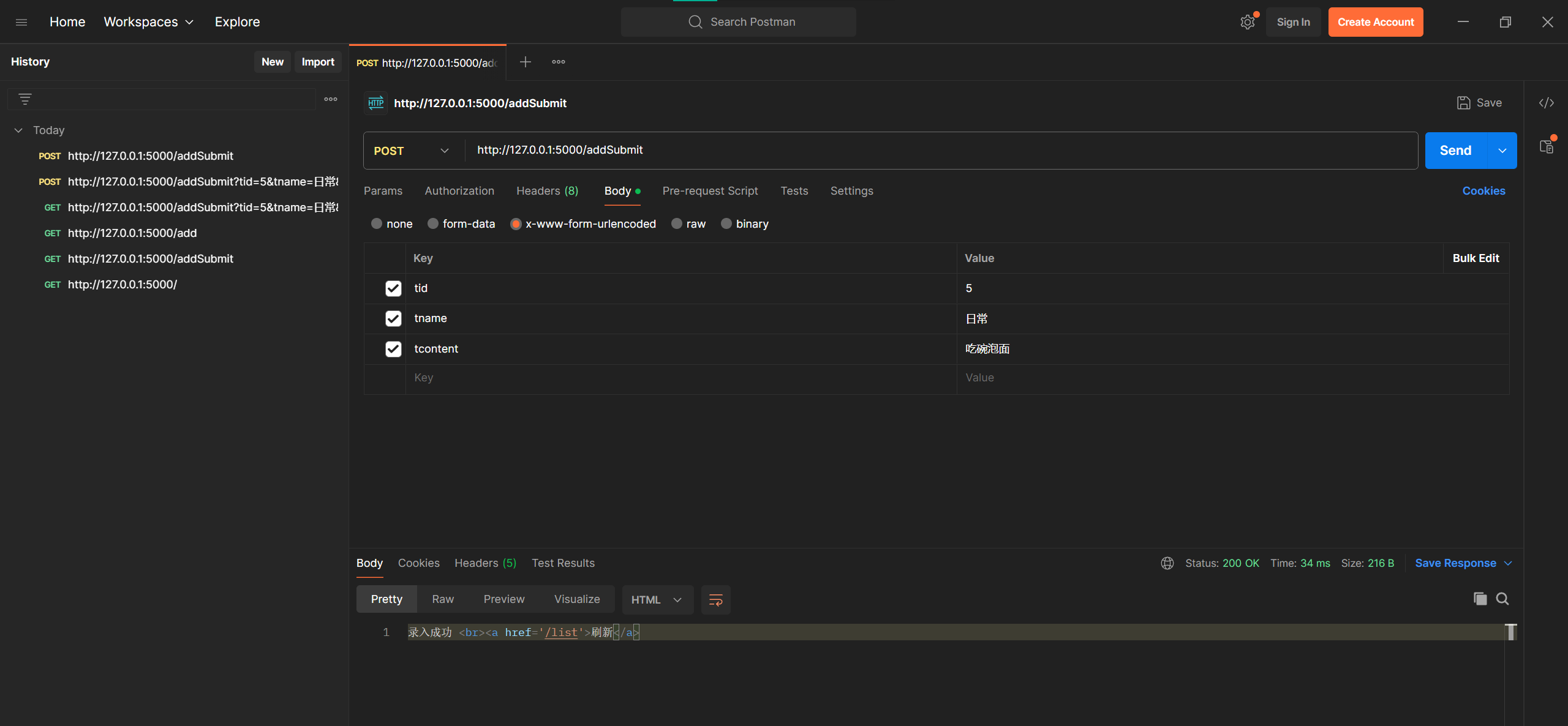Viewport: 1568px width, 726px height.
Task: Open the request Settings tab
Action: tap(852, 191)
